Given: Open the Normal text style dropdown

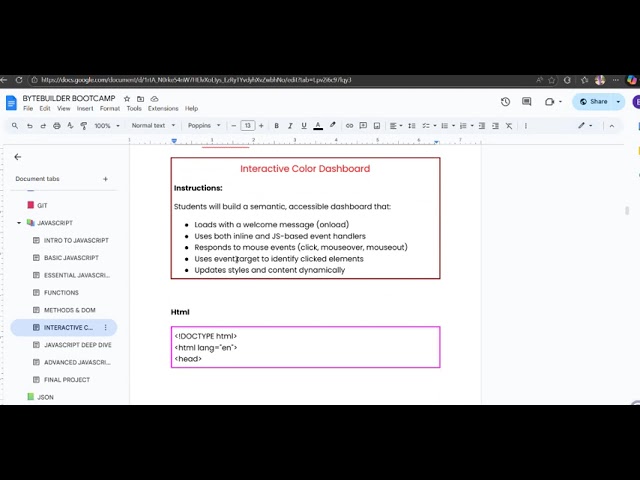Looking at the screenshot, I should click(x=153, y=125).
